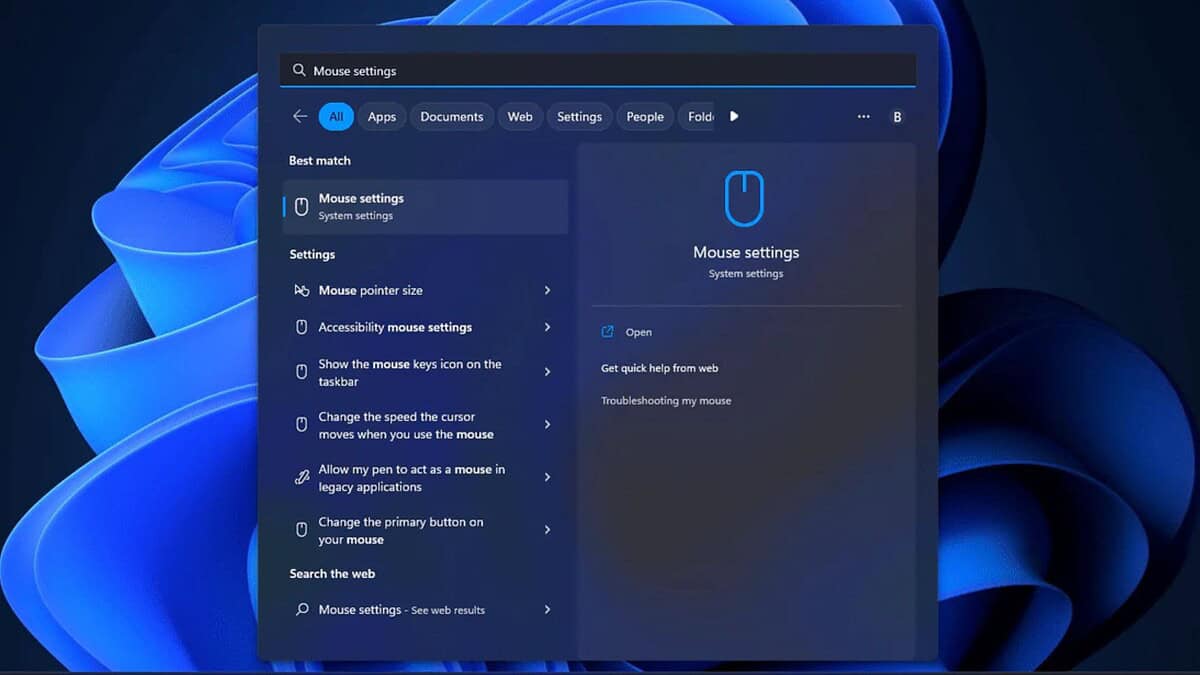Click the back arrow in search window
The width and height of the screenshot is (1200, 675).
[299, 116]
